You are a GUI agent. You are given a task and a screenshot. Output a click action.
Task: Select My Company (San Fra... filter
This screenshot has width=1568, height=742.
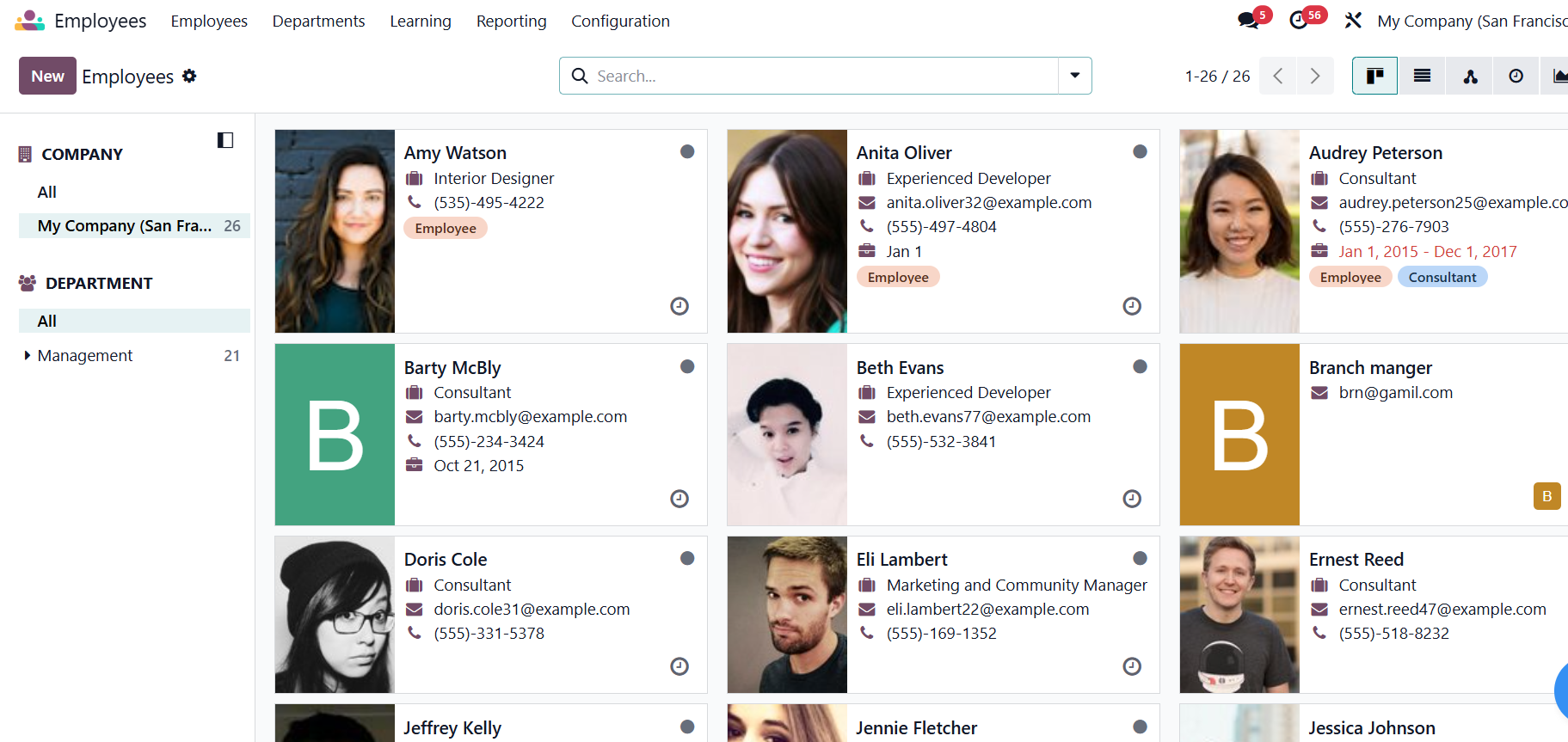point(134,225)
